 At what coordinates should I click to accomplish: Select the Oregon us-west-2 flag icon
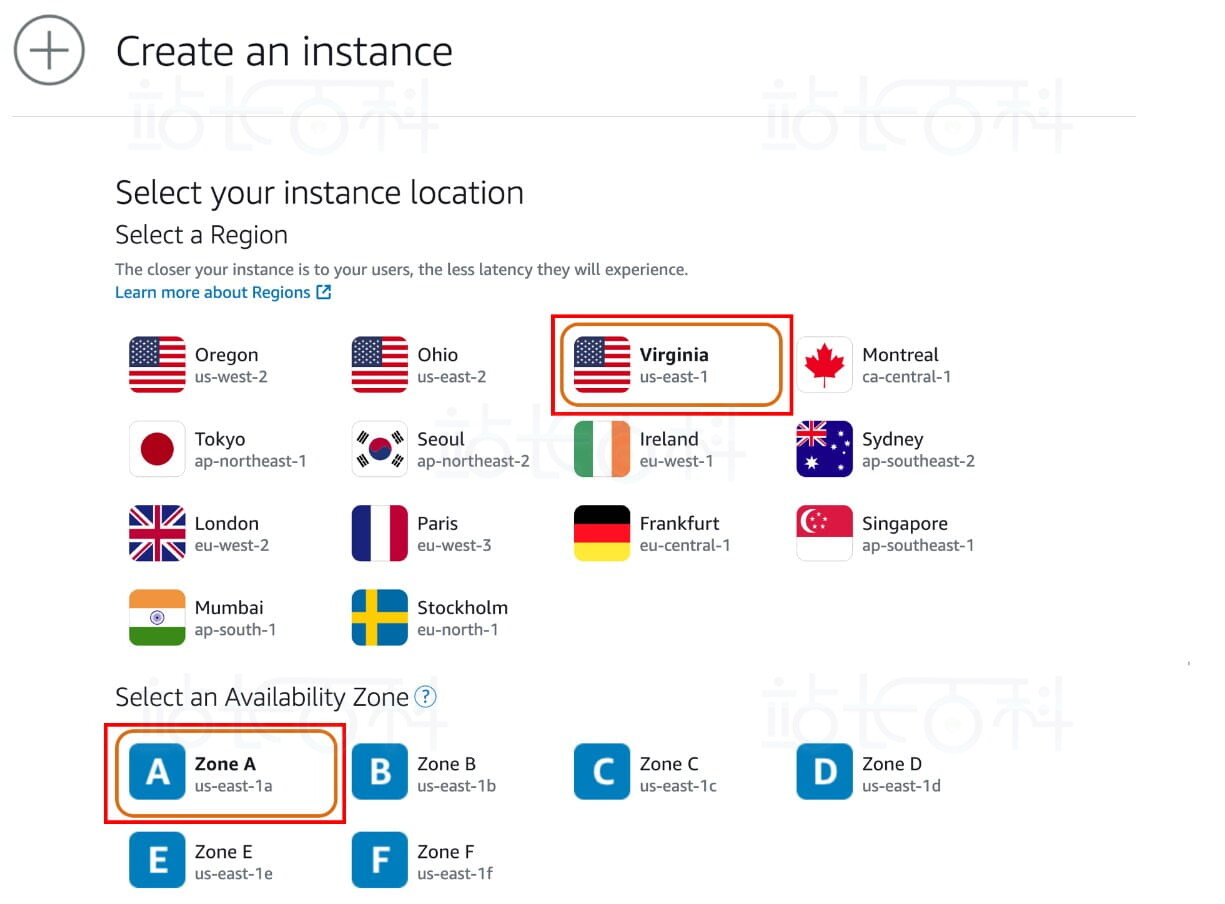[157, 365]
